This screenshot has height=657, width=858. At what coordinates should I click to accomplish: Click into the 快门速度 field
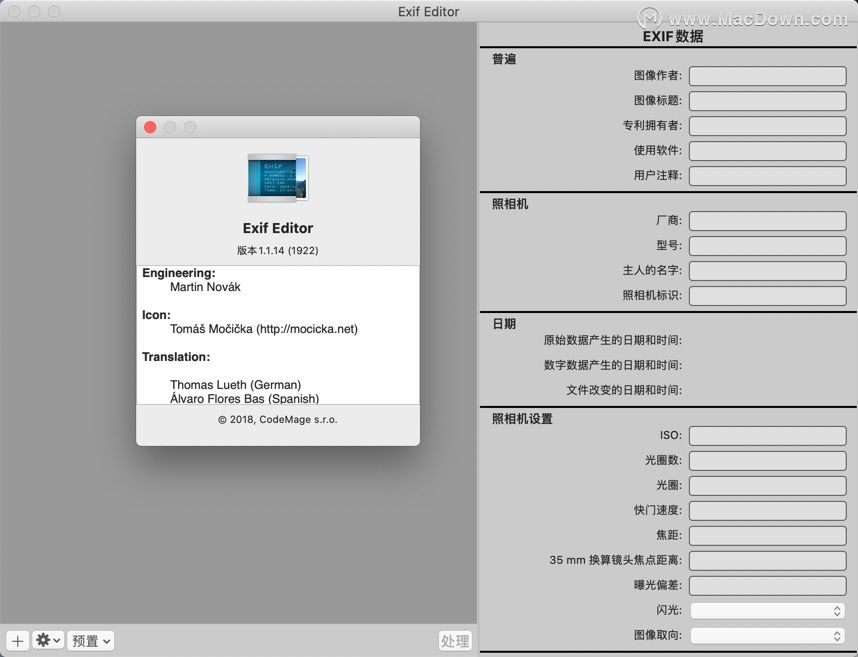point(767,510)
